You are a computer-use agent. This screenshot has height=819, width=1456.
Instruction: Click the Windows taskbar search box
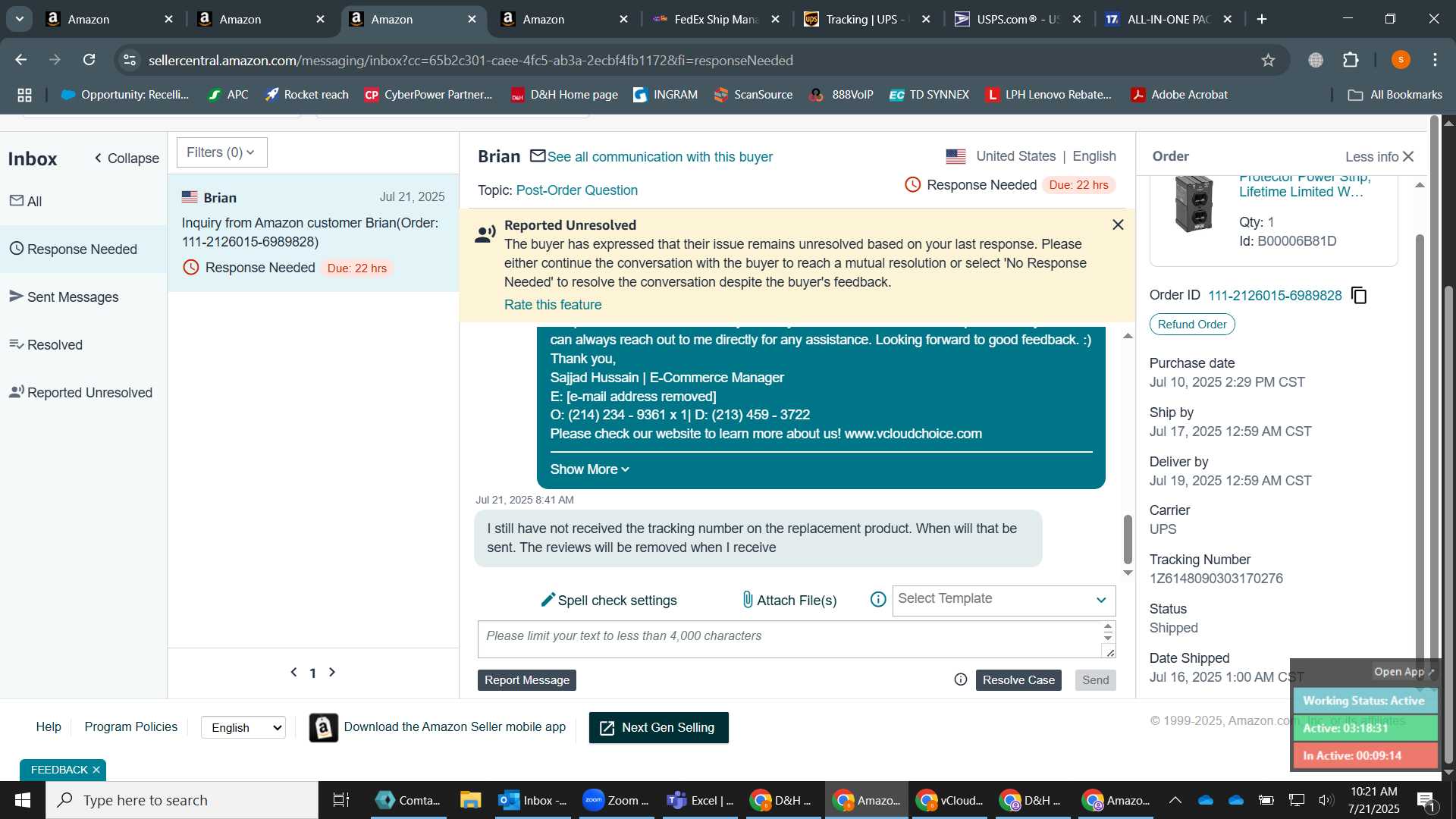(x=182, y=800)
